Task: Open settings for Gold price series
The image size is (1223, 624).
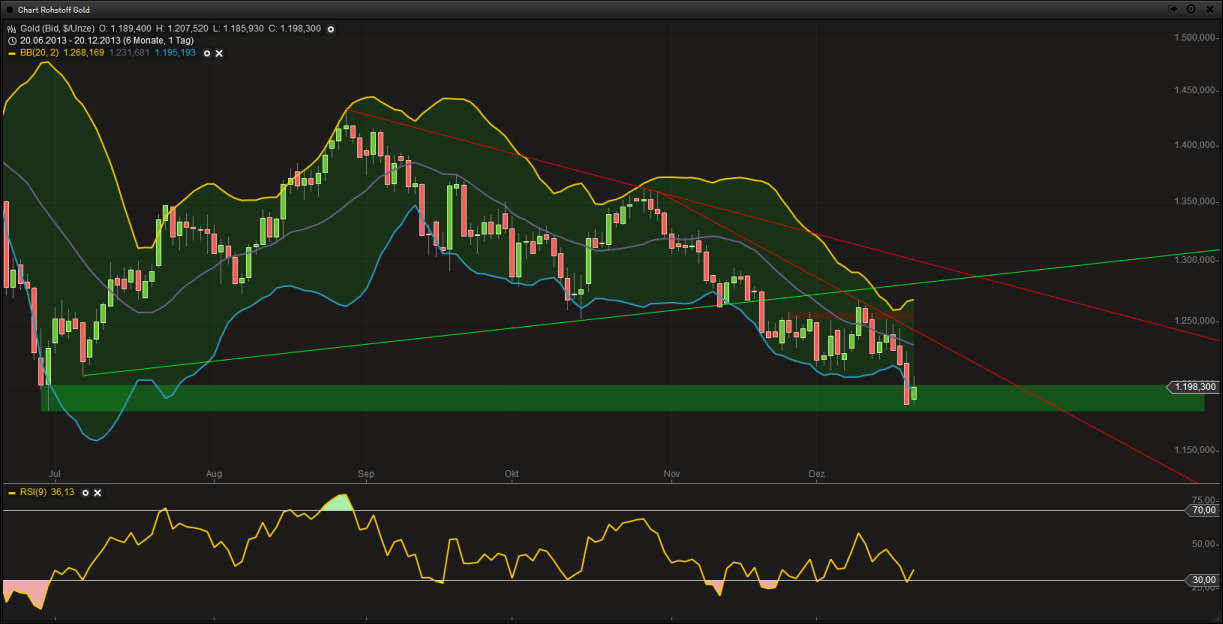Action: (x=331, y=29)
